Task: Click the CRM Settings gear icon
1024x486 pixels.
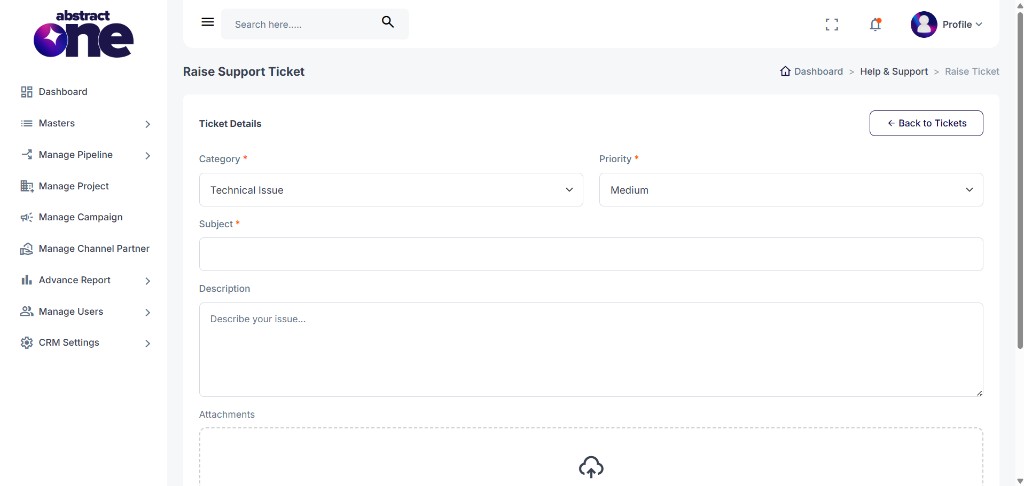Action: pyautogui.click(x=27, y=343)
